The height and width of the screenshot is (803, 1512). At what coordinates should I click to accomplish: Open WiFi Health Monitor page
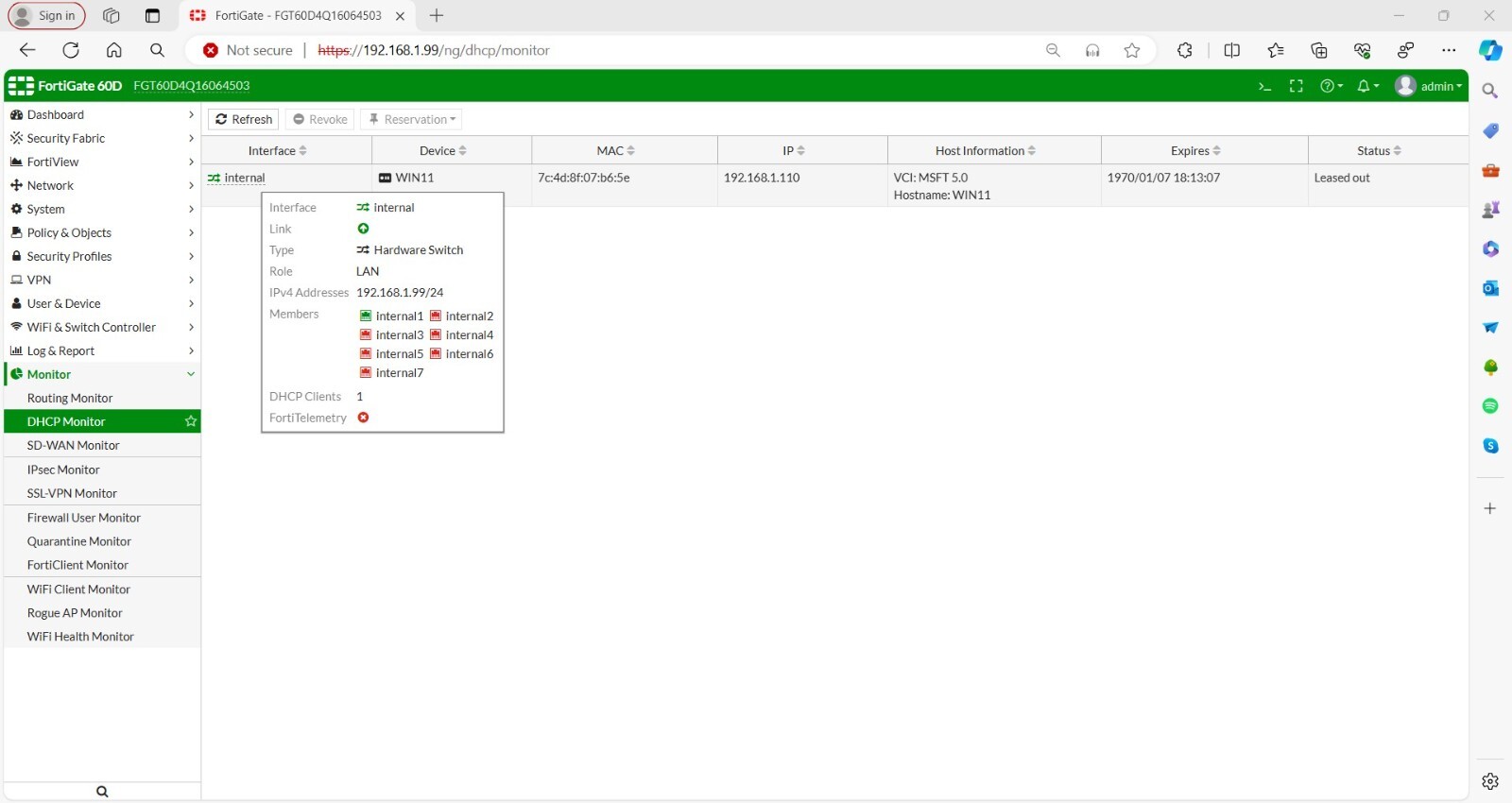pos(102,637)
